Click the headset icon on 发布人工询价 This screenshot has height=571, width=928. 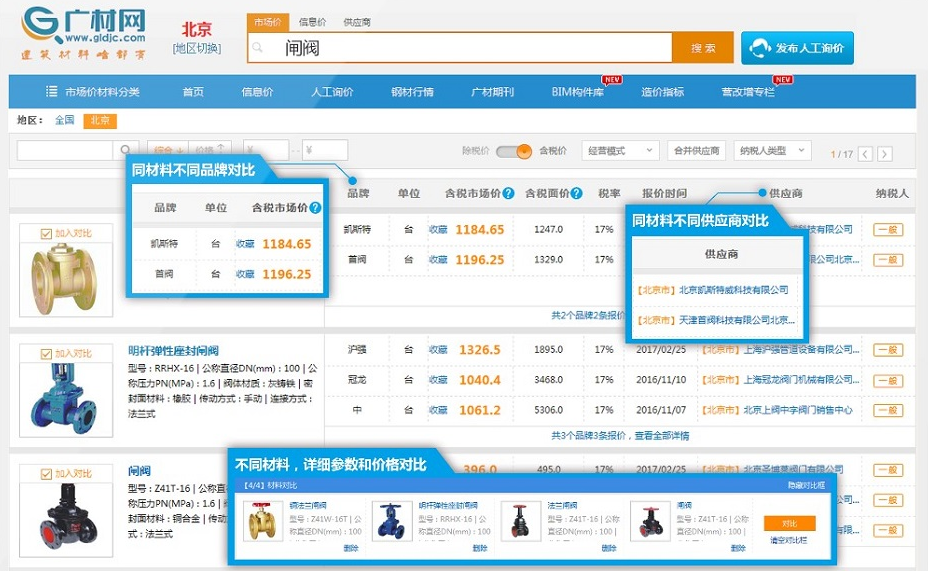[x=760, y=48]
